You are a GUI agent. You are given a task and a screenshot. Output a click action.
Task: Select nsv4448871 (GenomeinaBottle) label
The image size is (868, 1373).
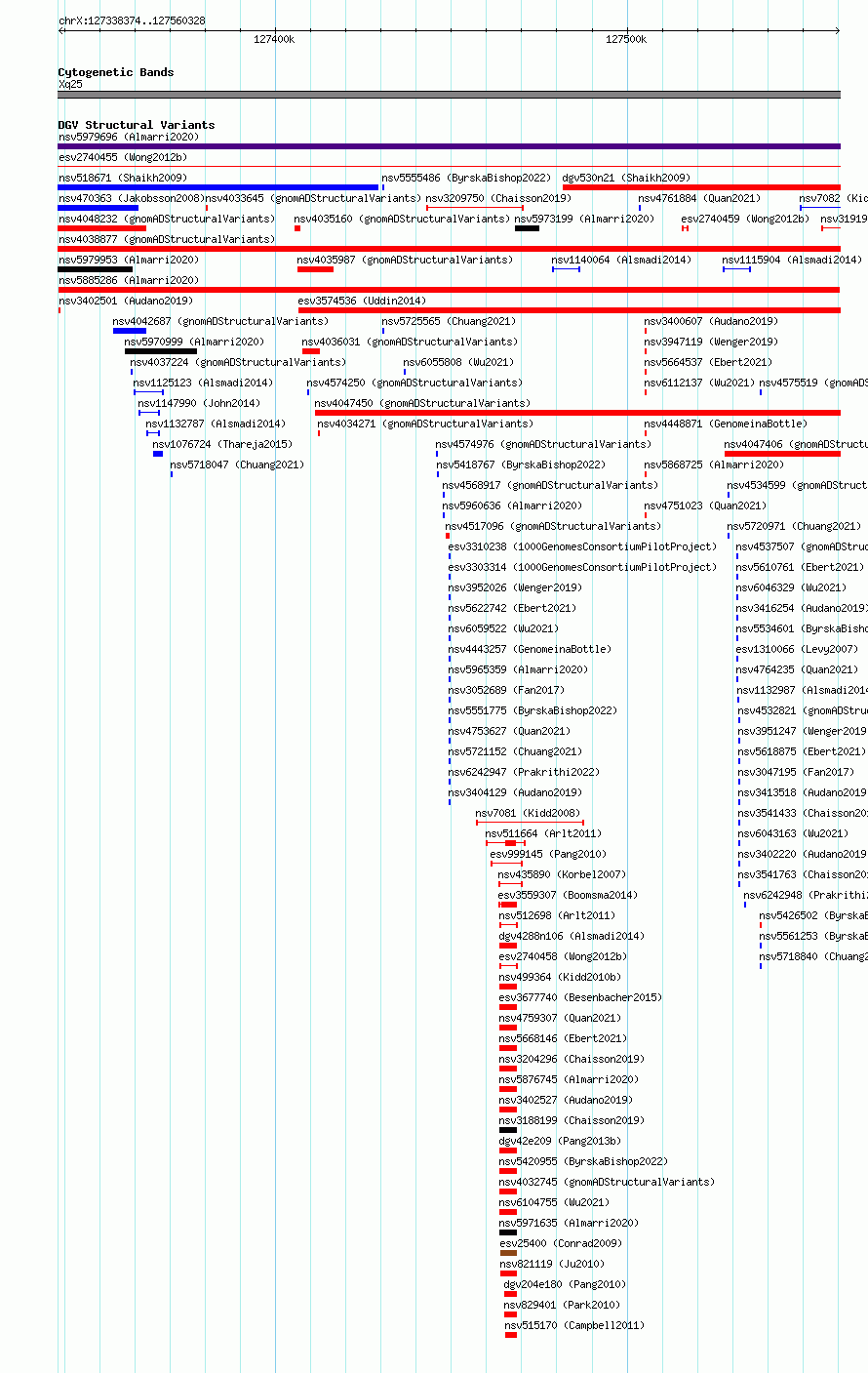[x=726, y=424]
